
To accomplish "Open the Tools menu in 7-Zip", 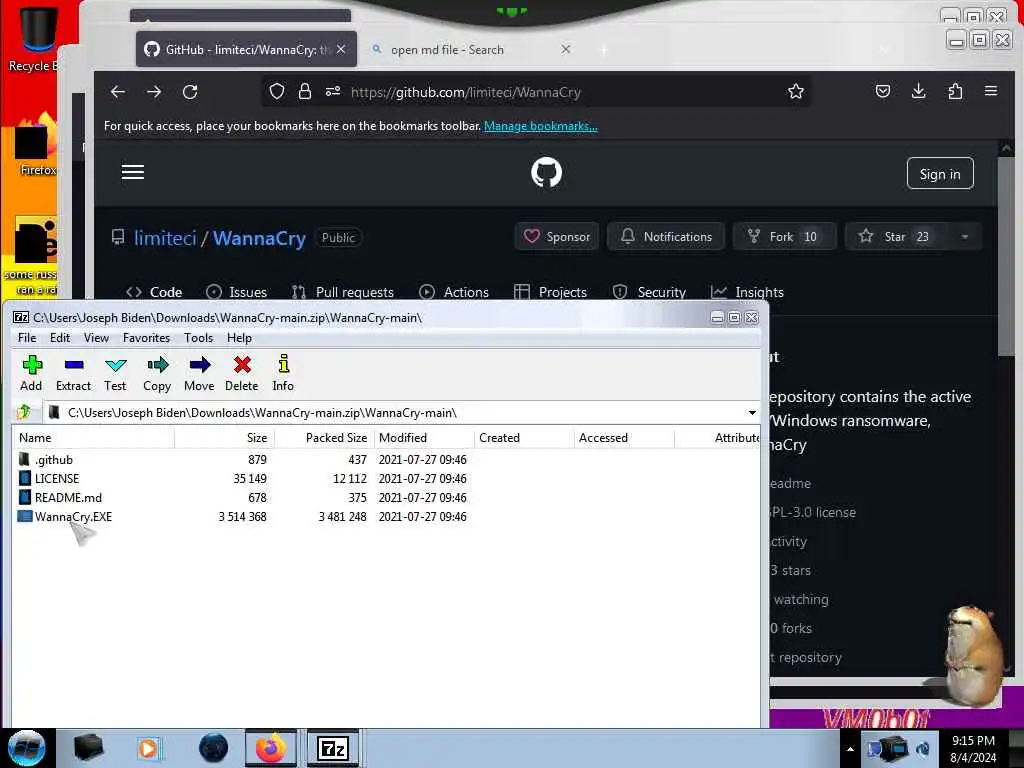I will click(x=199, y=338).
